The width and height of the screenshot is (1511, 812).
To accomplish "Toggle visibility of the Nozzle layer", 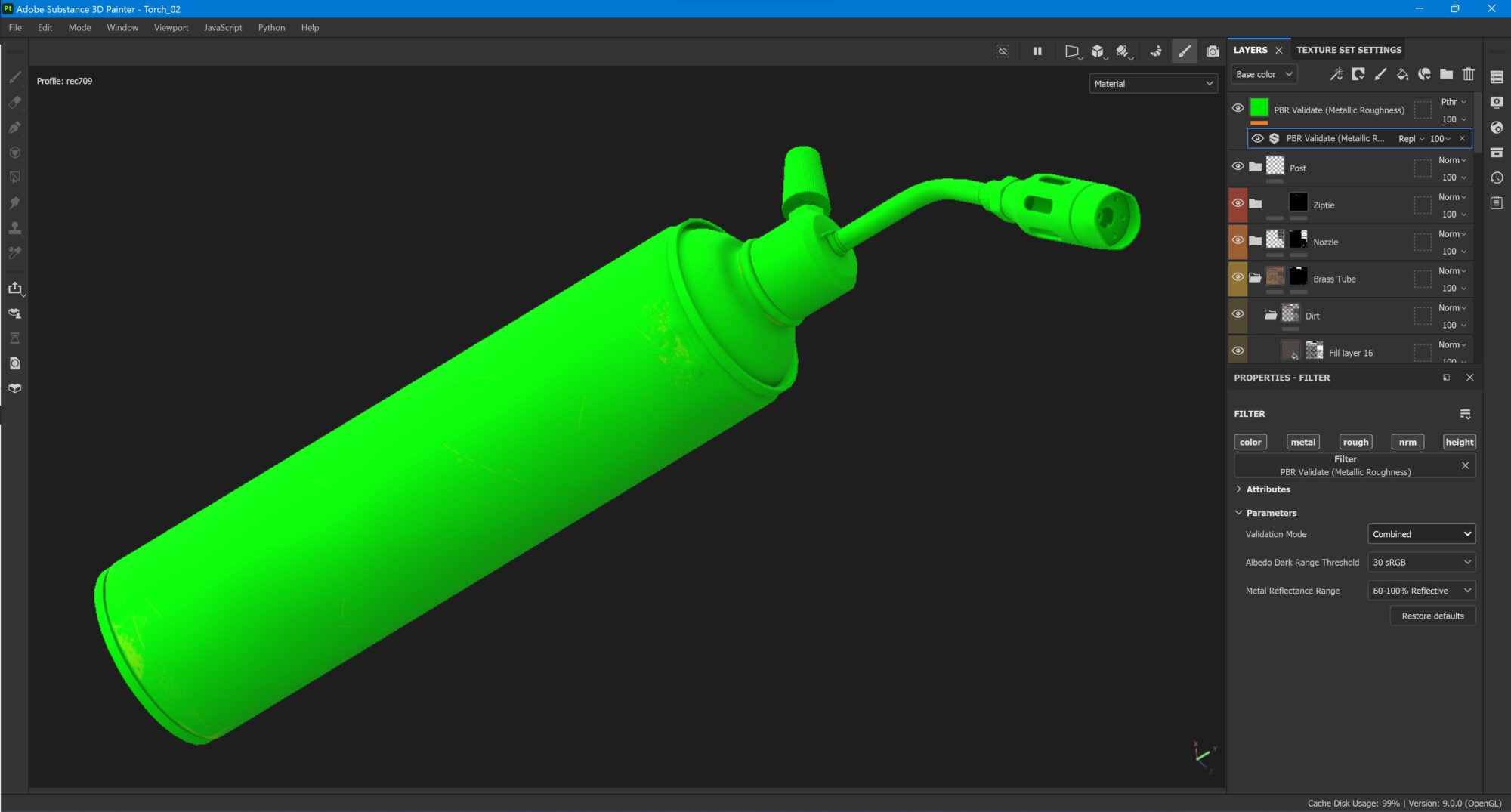I will 1238,239.
